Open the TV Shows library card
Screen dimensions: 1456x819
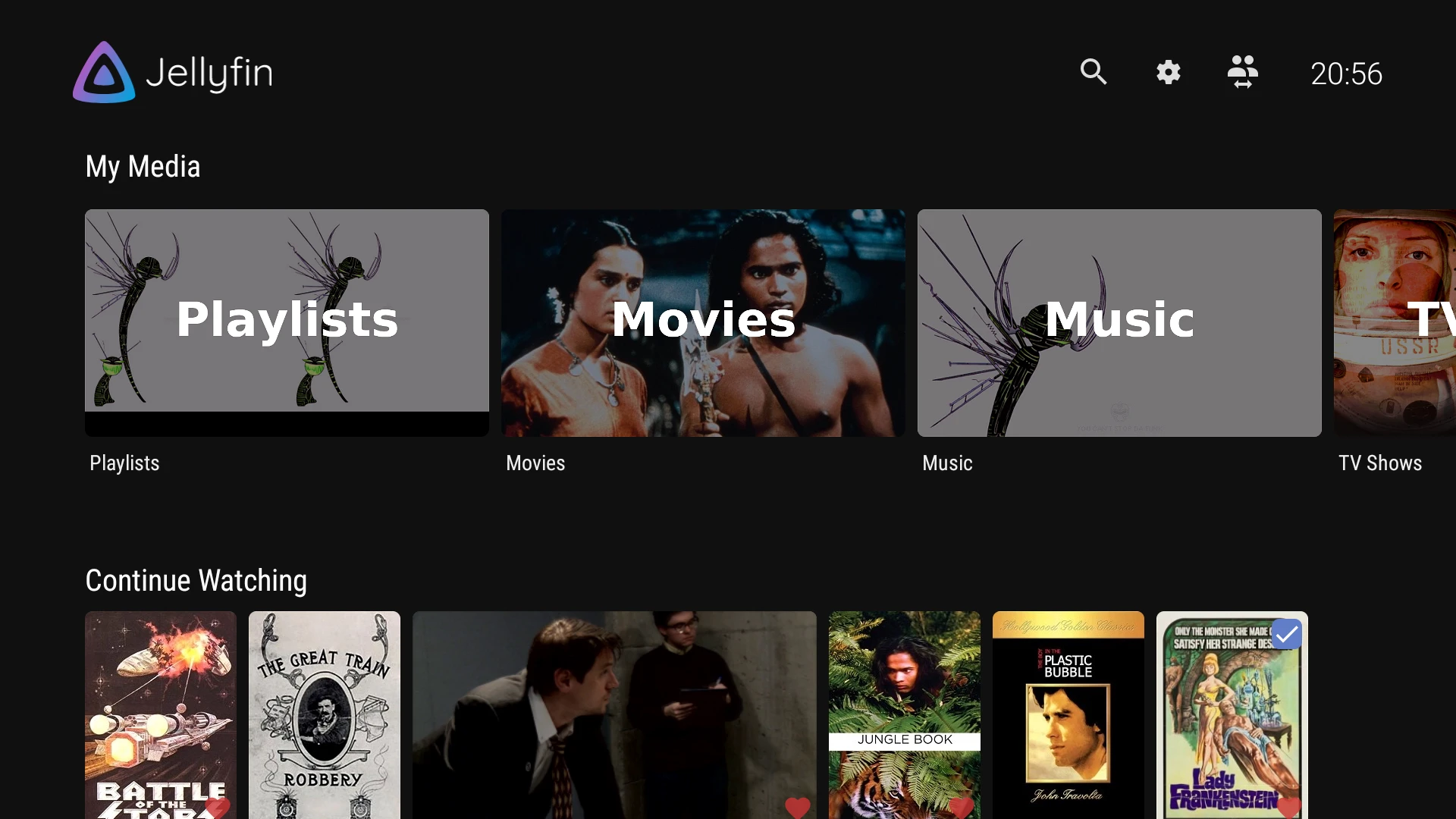click(x=1395, y=322)
